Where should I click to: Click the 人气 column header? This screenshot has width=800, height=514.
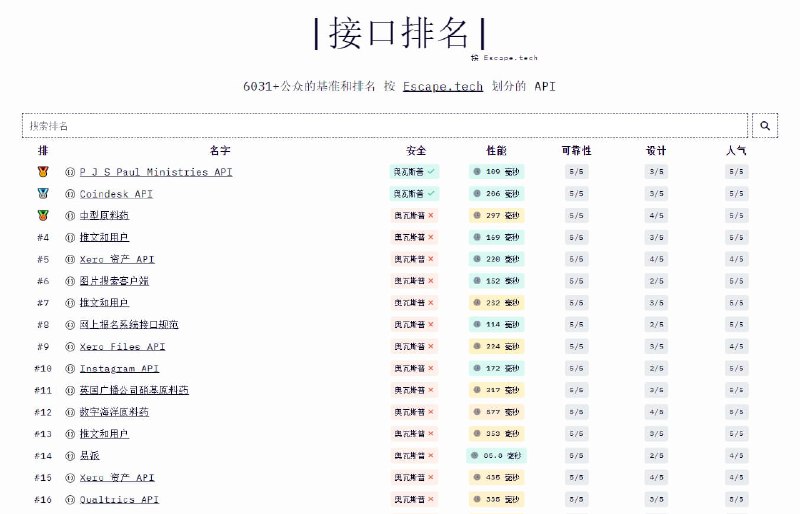click(736, 151)
